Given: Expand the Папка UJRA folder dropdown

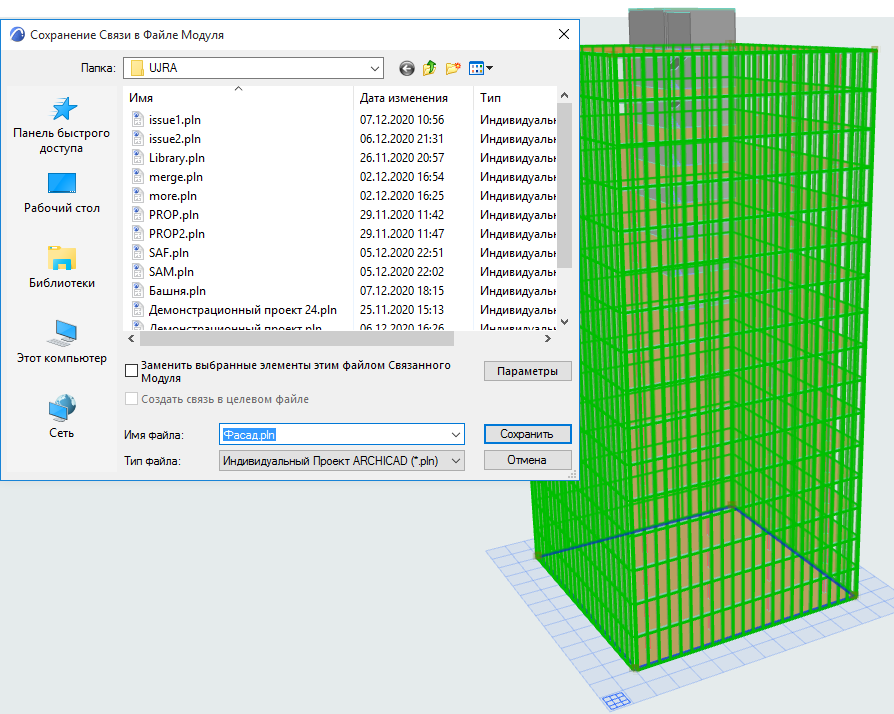Looking at the screenshot, I should point(374,68).
